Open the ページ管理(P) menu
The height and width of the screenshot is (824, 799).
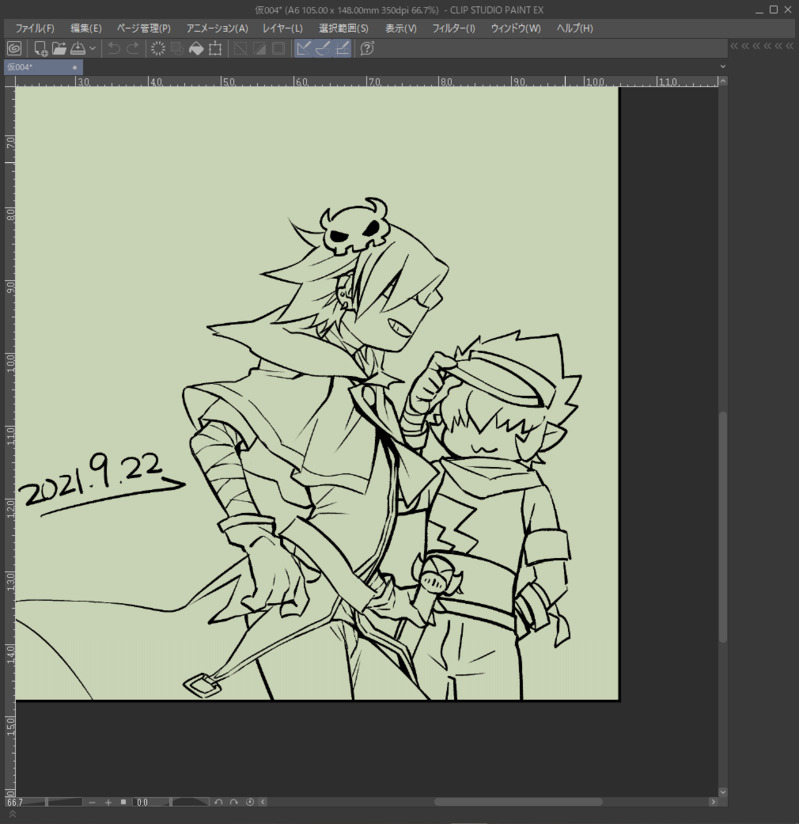144,28
